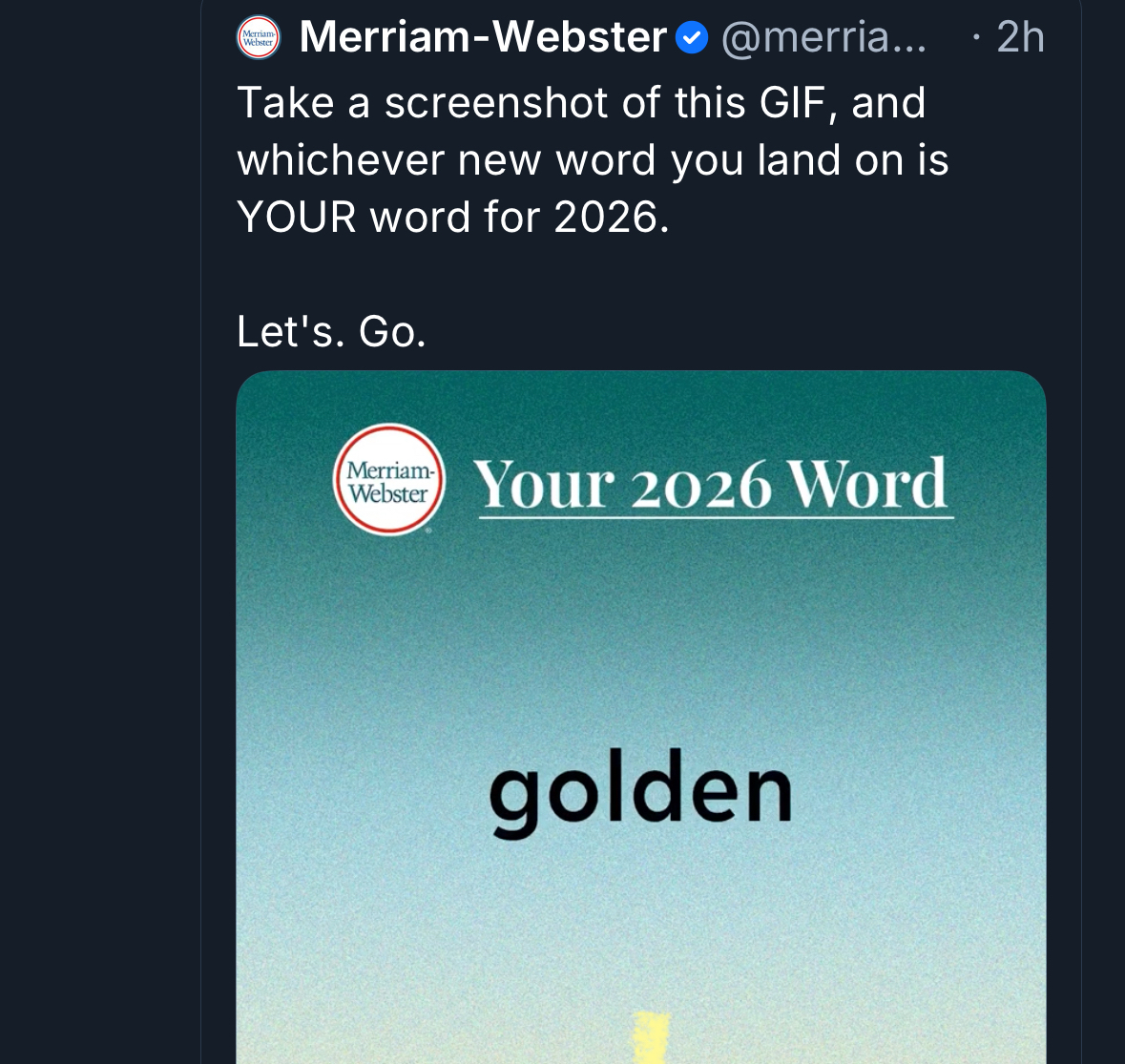The image size is (1125, 1064).
Task: Open the Merriam-Webster profile avatar
Action: coord(258,38)
